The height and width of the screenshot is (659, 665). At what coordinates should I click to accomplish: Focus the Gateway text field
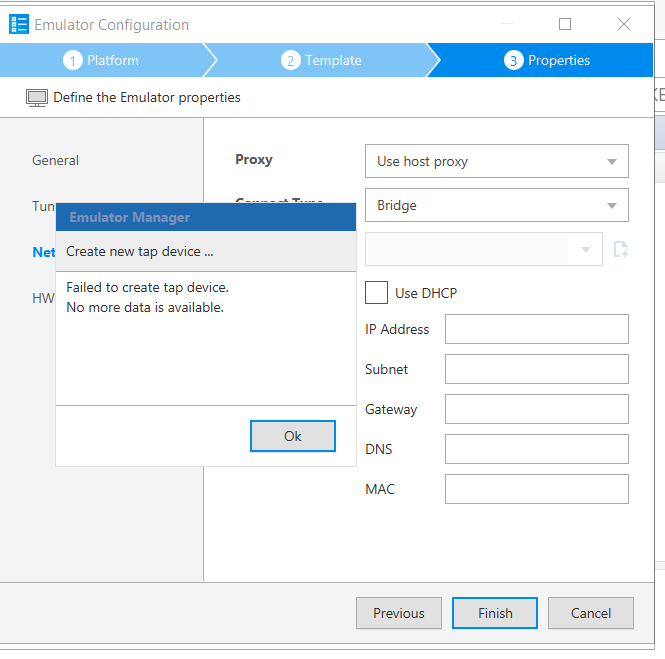pos(536,409)
